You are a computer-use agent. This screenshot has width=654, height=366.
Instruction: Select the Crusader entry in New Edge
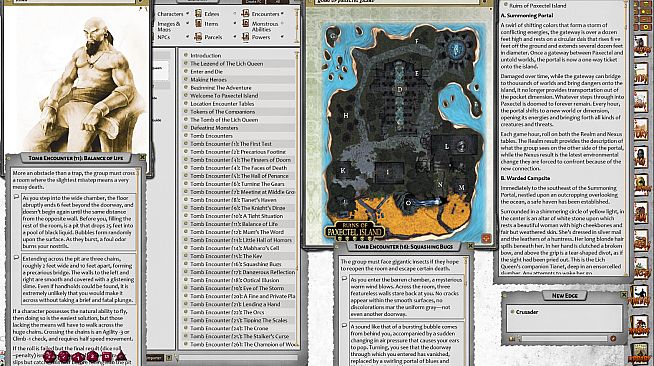527,312
